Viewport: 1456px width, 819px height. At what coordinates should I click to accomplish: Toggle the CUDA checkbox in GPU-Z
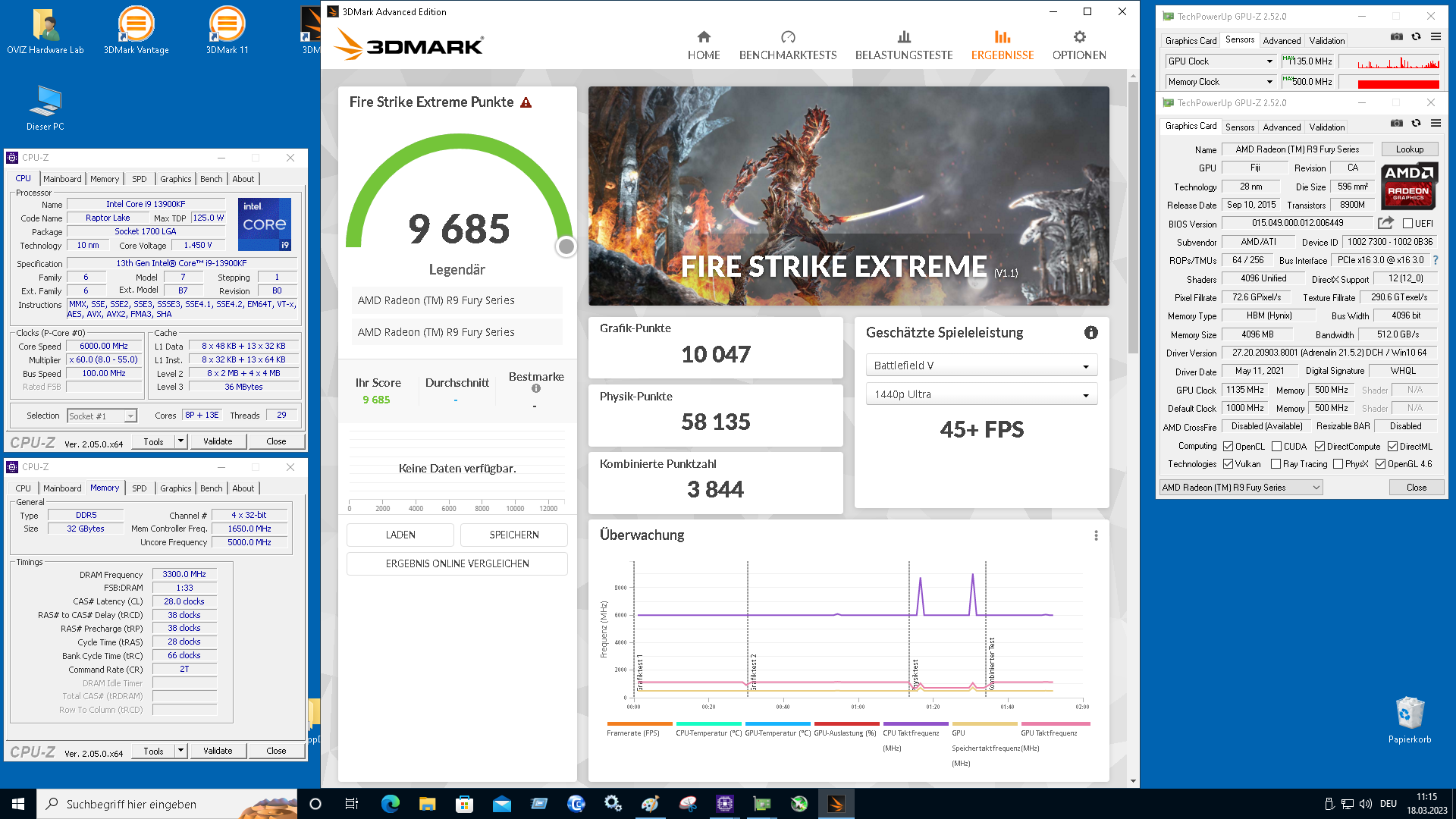pyautogui.click(x=1276, y=447)
